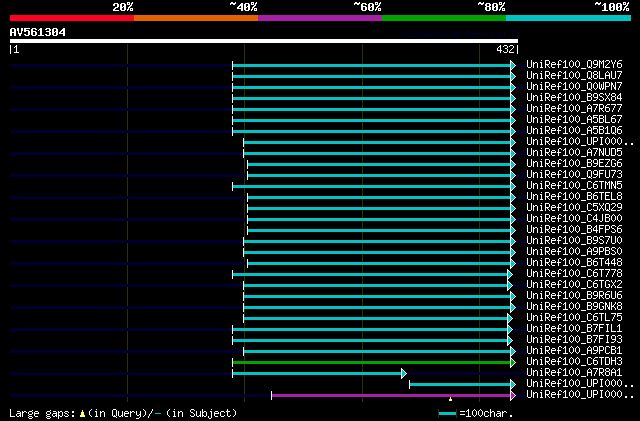Select the UniRef100_A5B1Q6 label
The height and width of the screenshot is (421, 640).
574,131
